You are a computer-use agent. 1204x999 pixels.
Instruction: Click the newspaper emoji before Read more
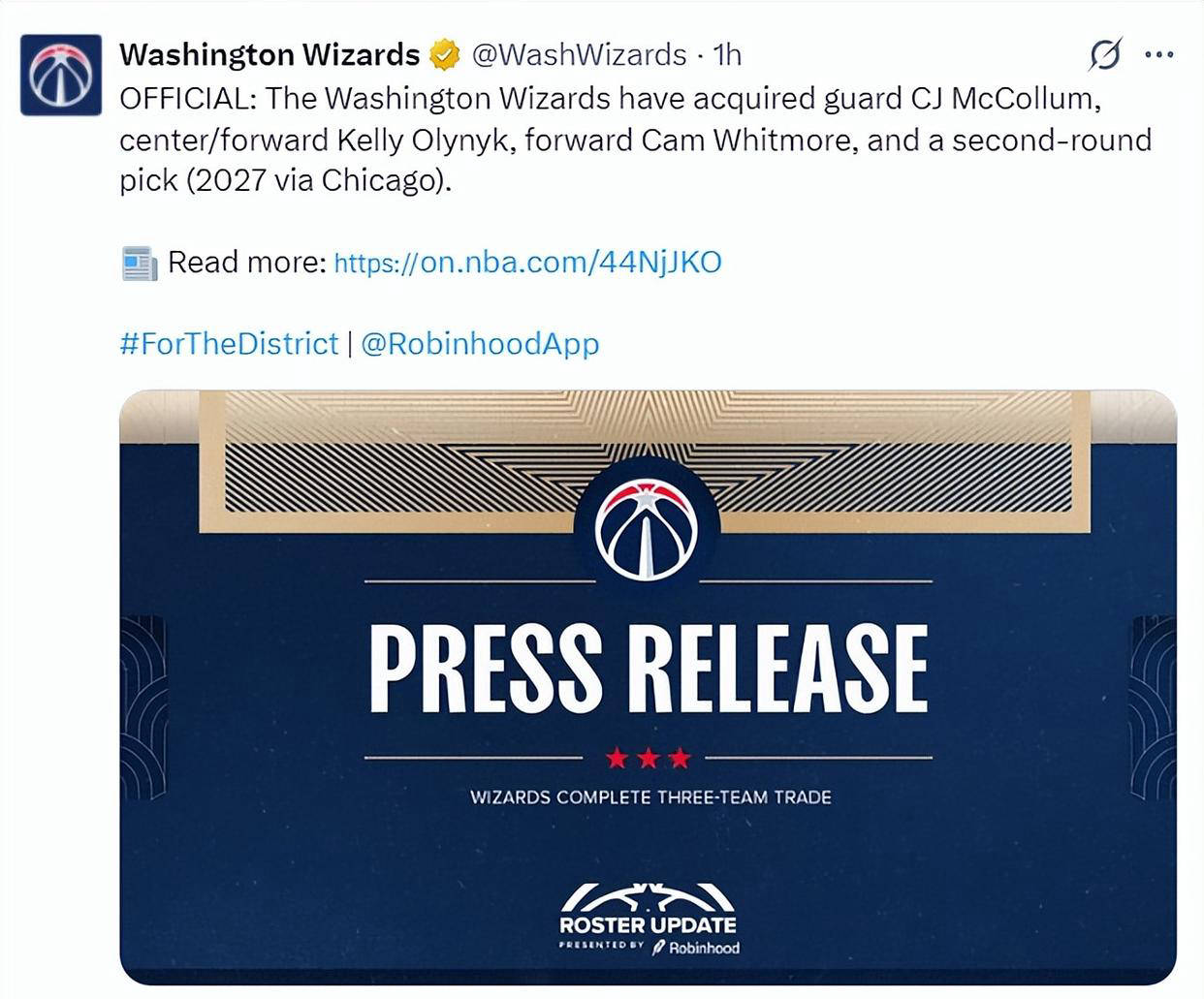coord(140,263)
